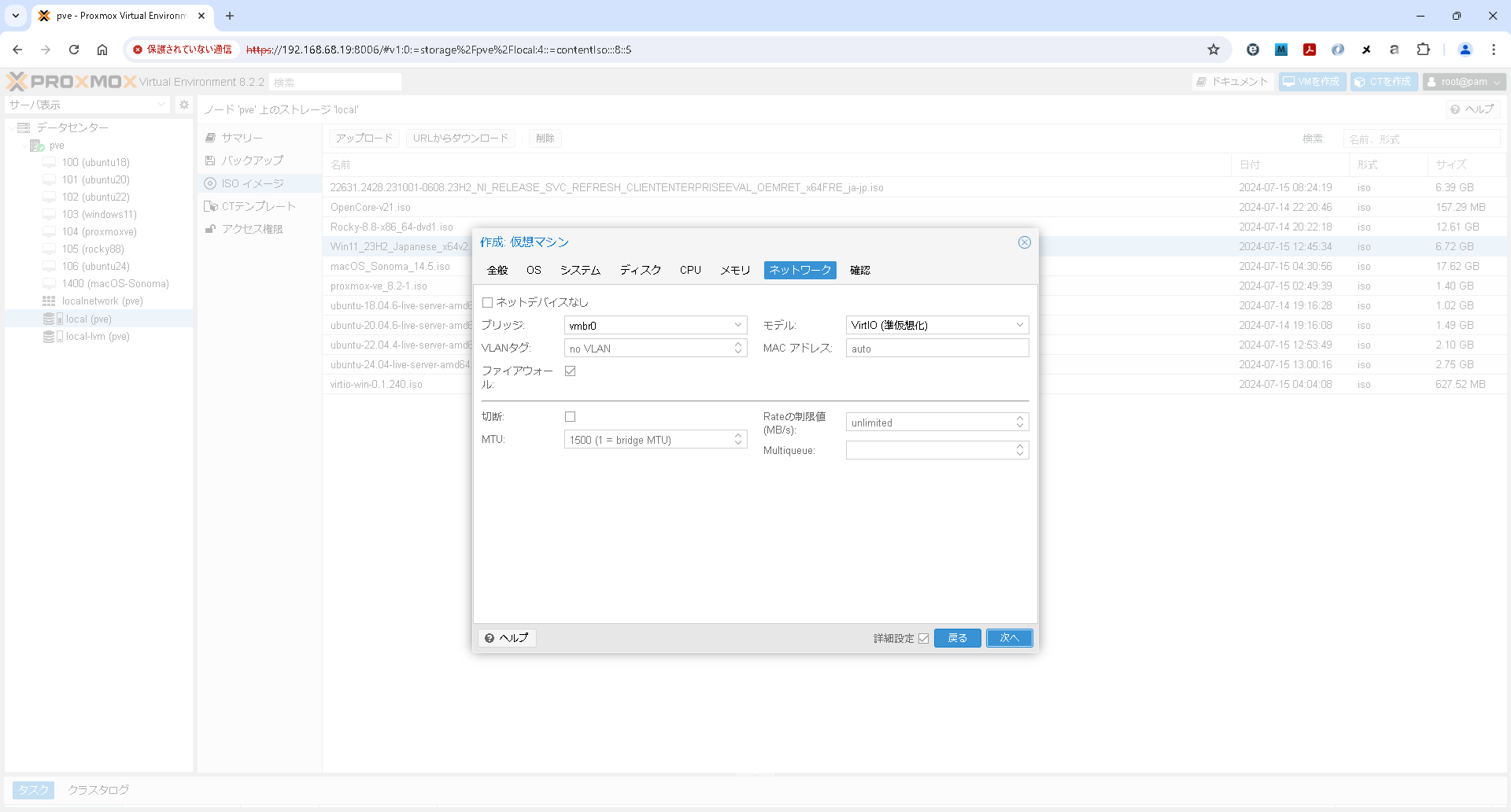Click the Proxmox logo
Viewport: 1511px width, 812px height.
72,82
